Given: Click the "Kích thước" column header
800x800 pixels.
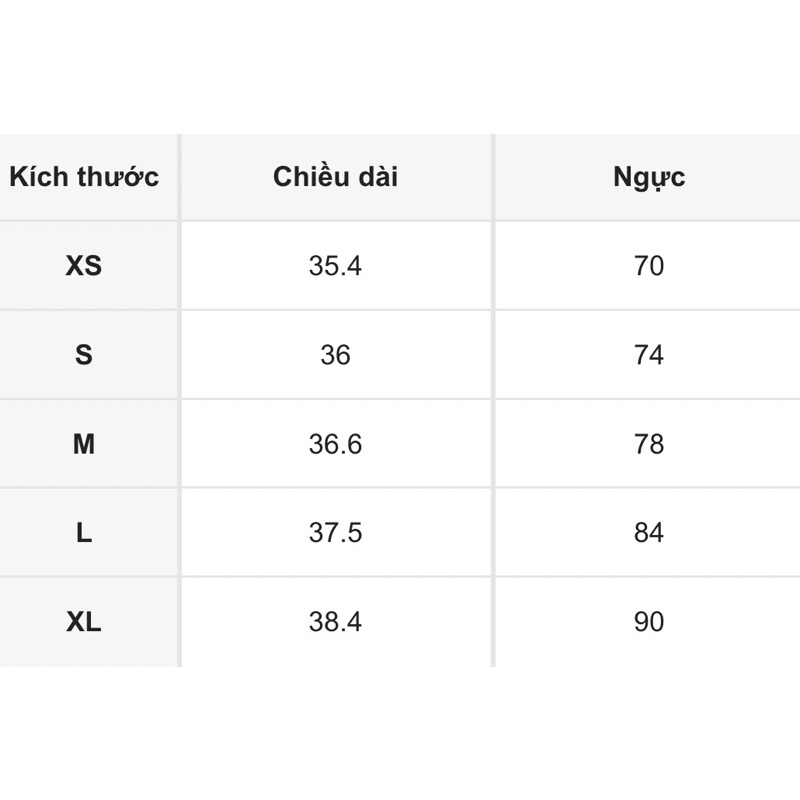Looking at the screenshot, I should coord(84,178).
